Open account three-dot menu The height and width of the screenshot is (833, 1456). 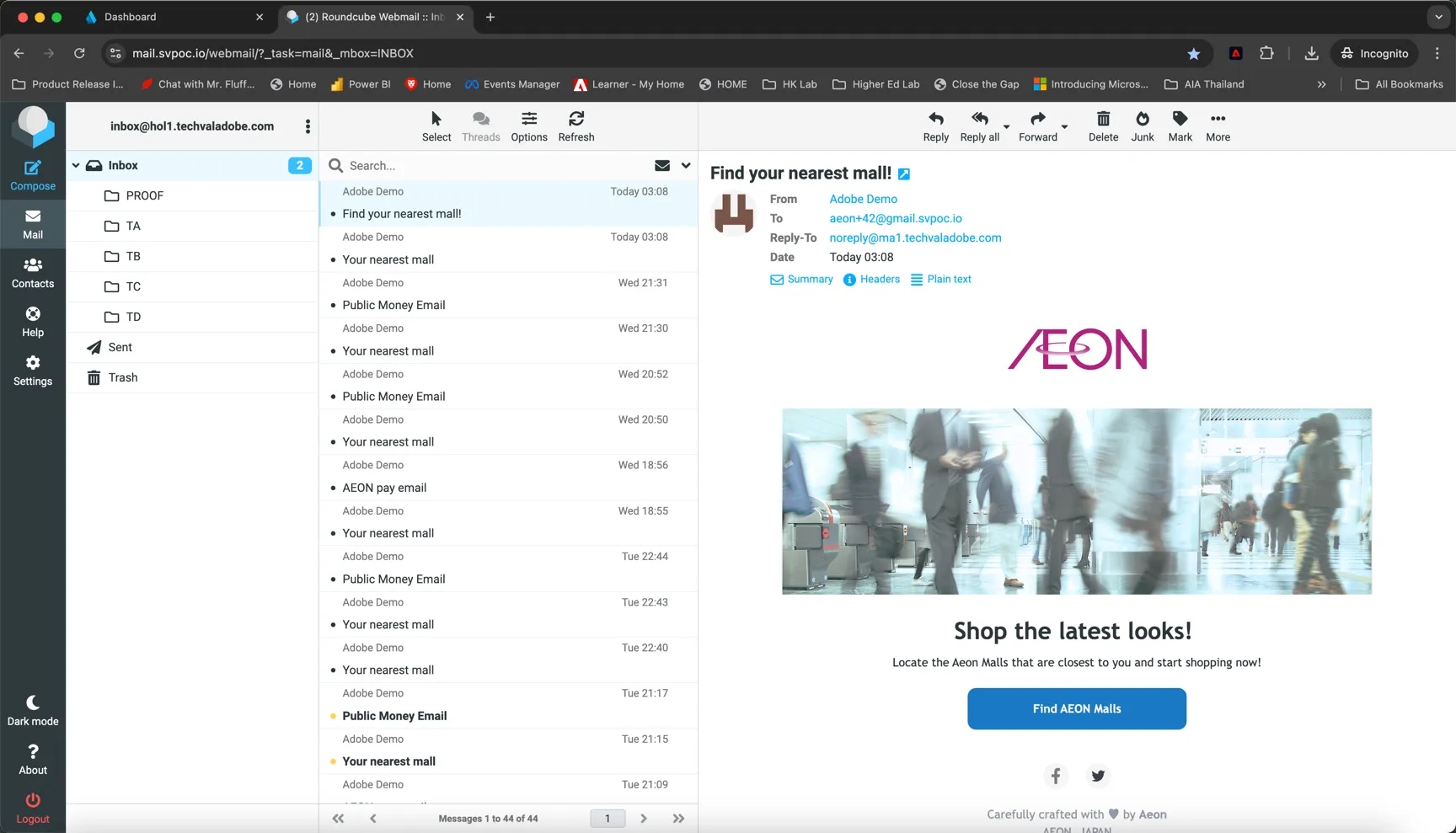308,126
